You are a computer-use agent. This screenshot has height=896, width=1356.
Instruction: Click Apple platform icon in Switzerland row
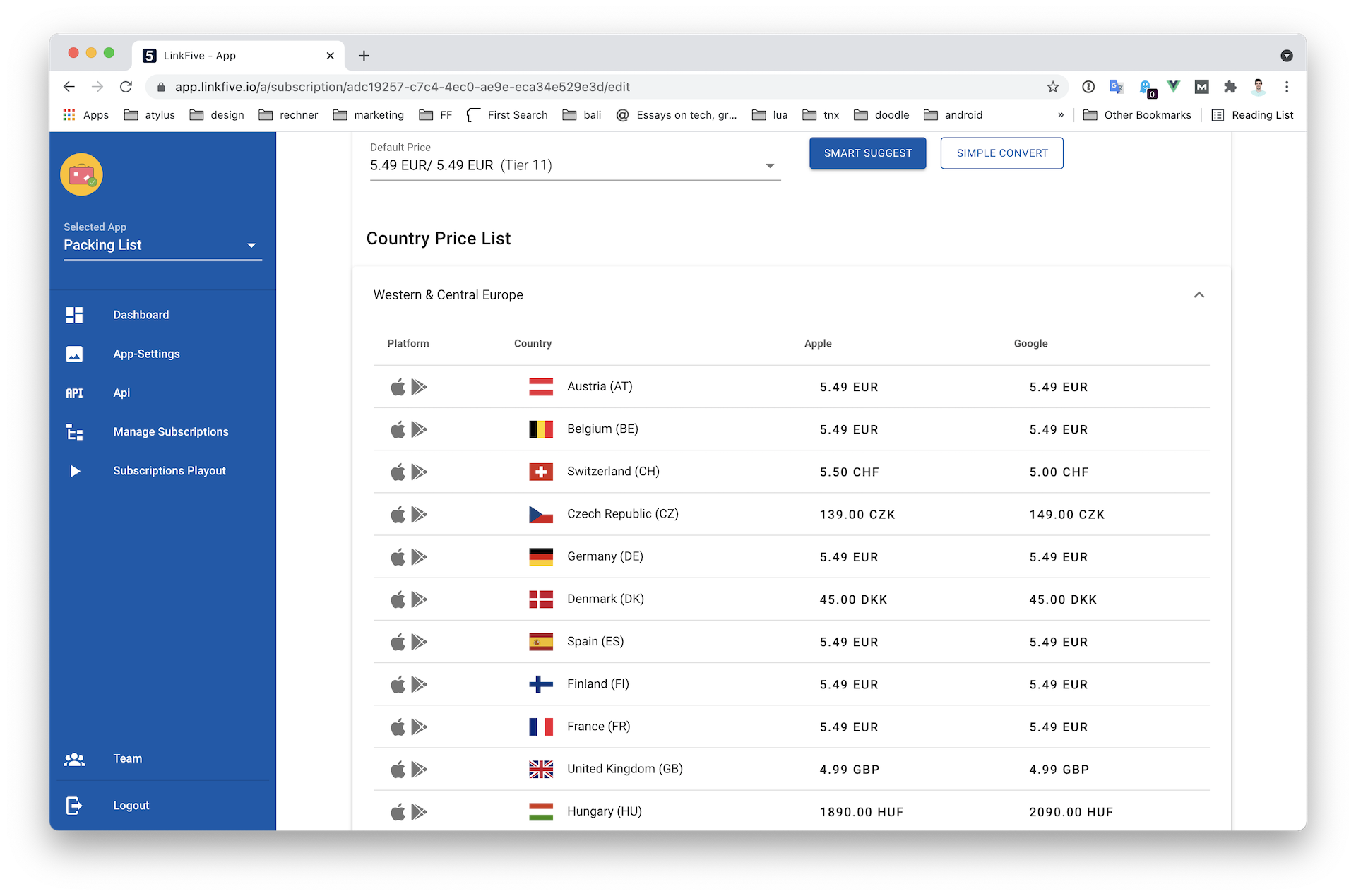398,472
